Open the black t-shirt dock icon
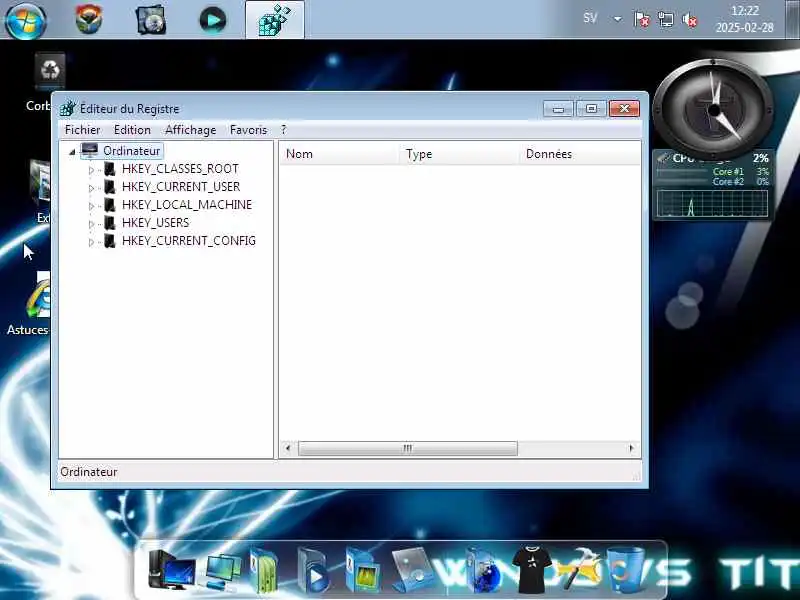This screenshot has height=600, width=800. pyautogui.click(x=531, y=568)
